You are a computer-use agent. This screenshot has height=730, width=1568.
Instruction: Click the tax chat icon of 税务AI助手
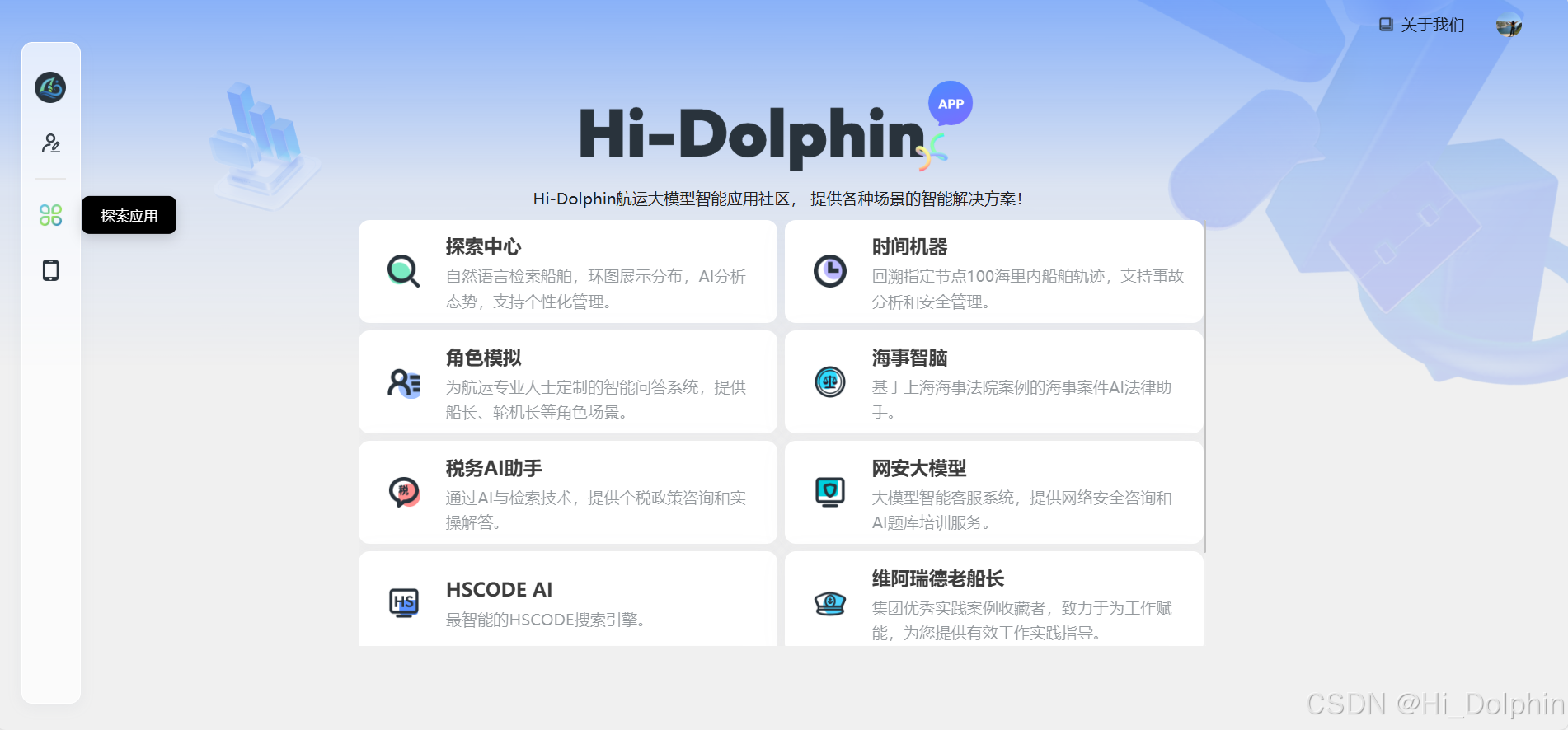404,492
